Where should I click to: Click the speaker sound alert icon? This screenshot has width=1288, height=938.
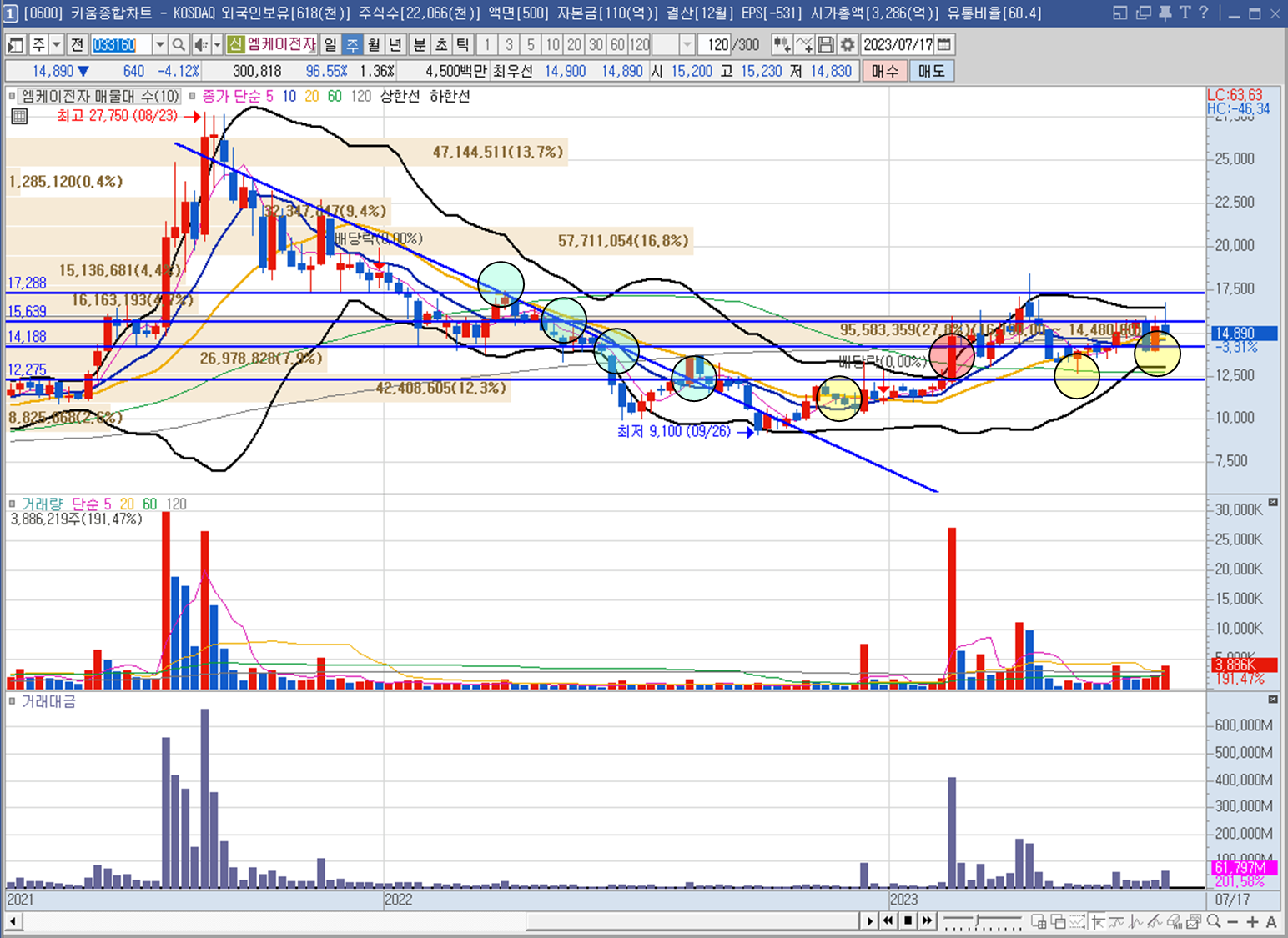(200, 44)
